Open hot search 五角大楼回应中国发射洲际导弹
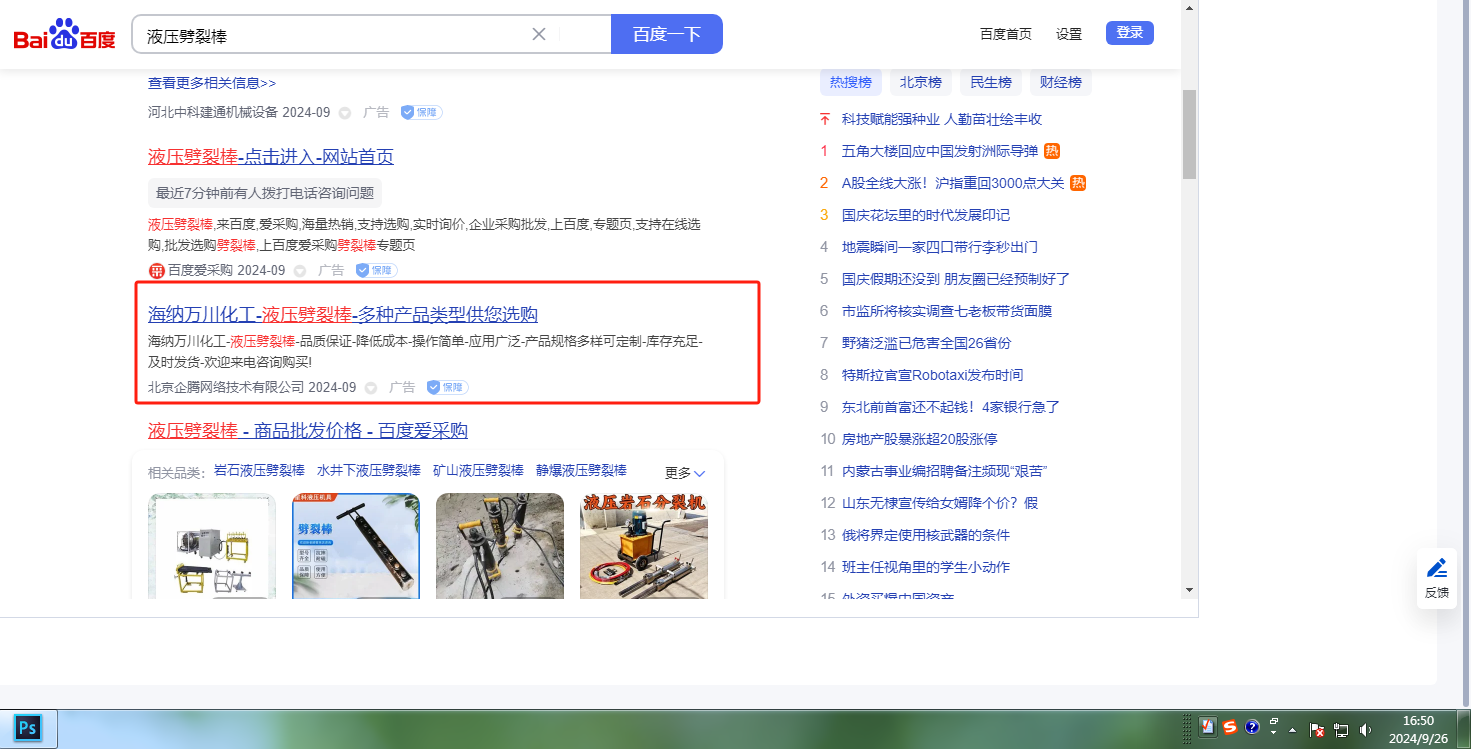1471x749 pixels. pyautogui.click(x=940, y=151)
